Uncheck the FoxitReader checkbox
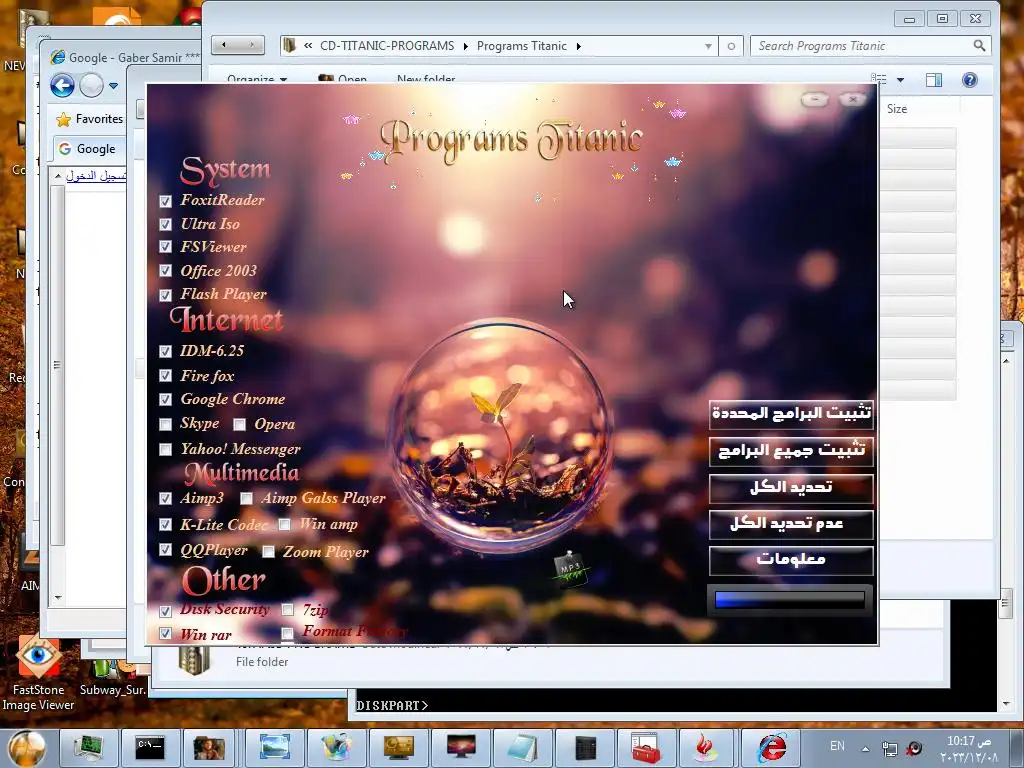 point(166,201)
